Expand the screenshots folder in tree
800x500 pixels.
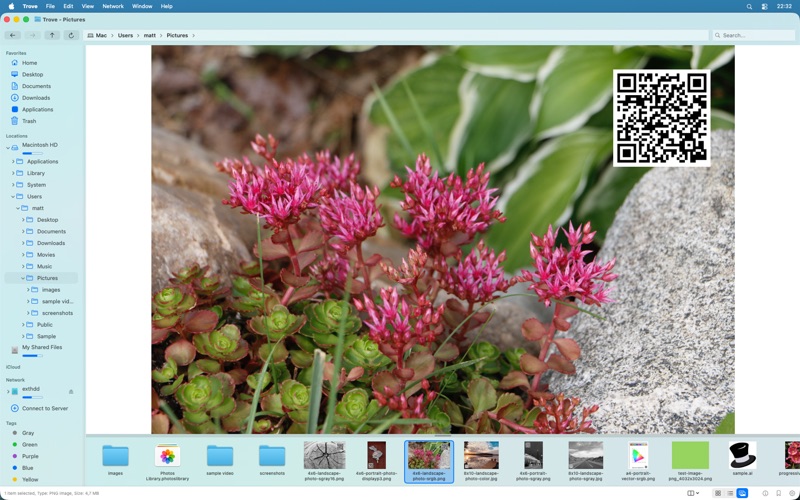(x=28, y=313)
